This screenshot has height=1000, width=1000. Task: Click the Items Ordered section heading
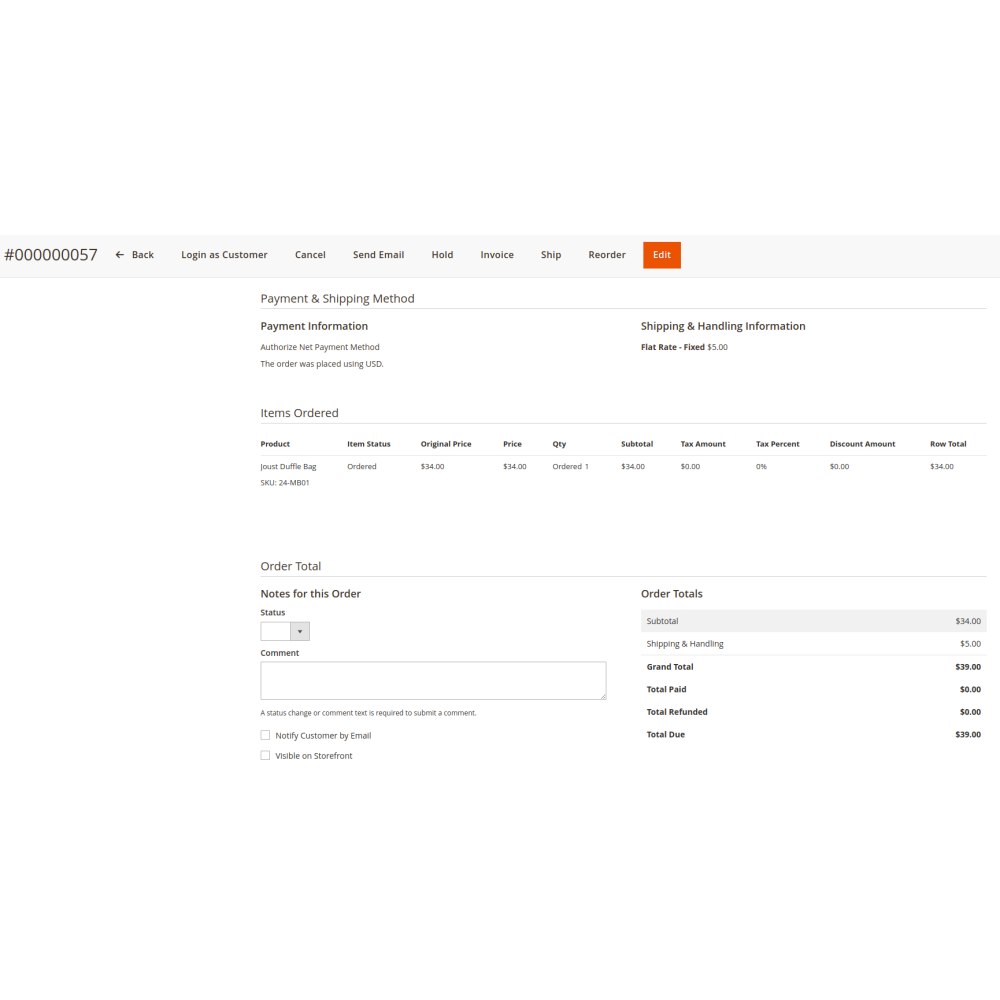[x=299, y=413]
